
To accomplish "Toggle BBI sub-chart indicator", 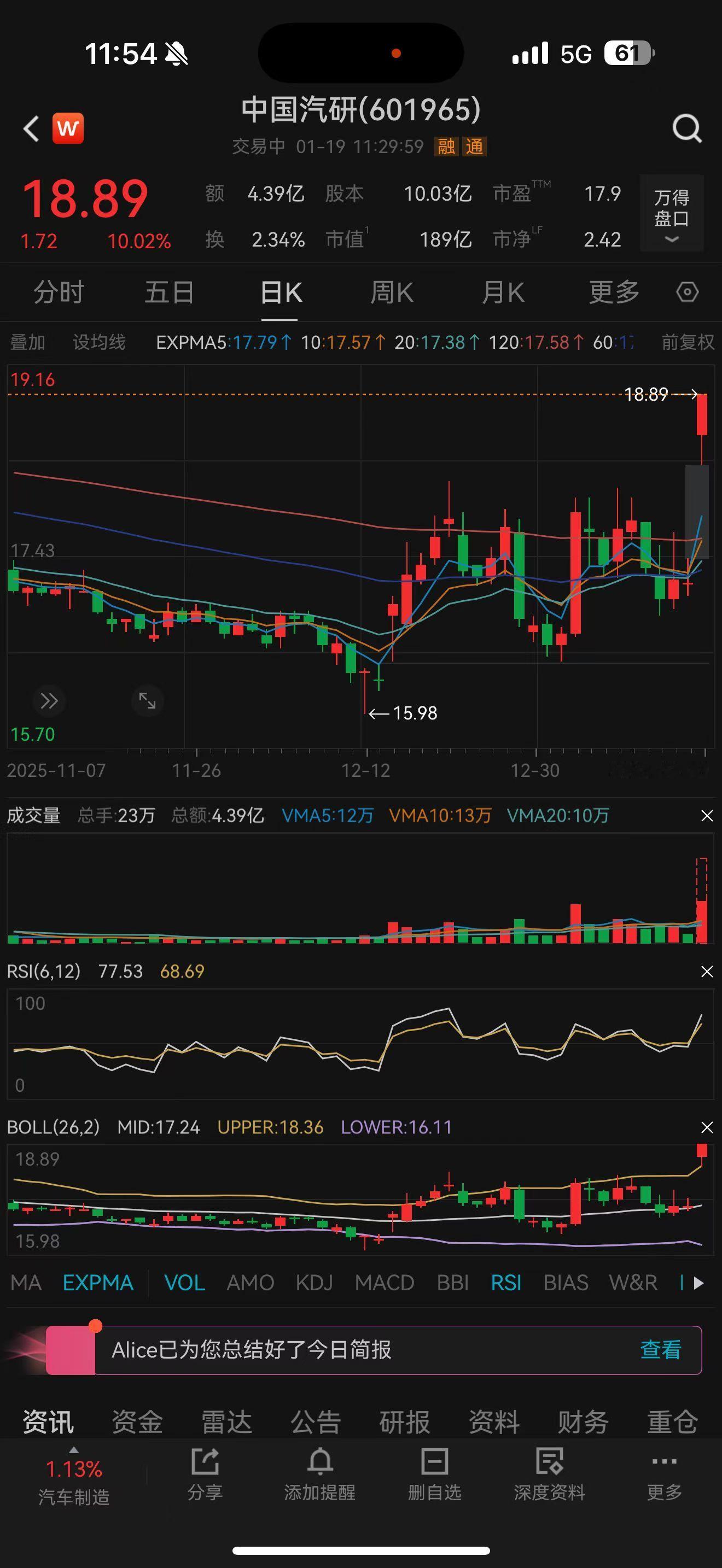I will click(453, 1283).
